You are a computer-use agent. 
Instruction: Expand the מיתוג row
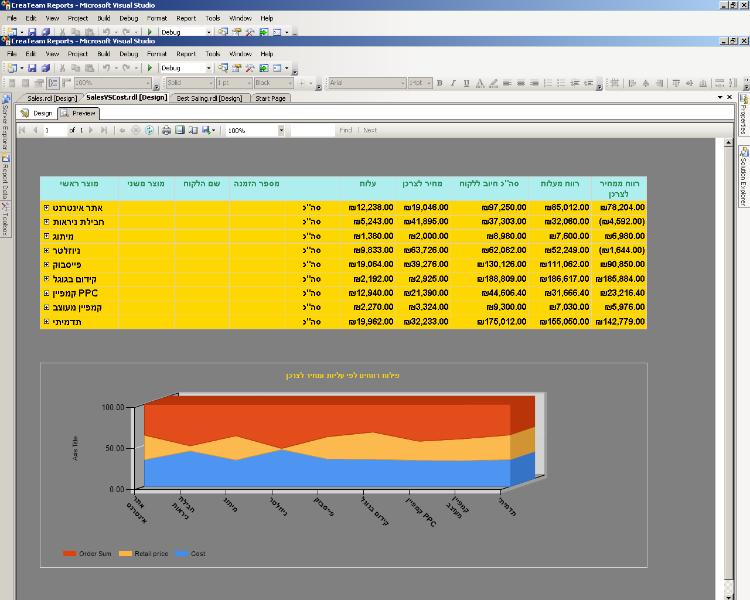point(46,236)
